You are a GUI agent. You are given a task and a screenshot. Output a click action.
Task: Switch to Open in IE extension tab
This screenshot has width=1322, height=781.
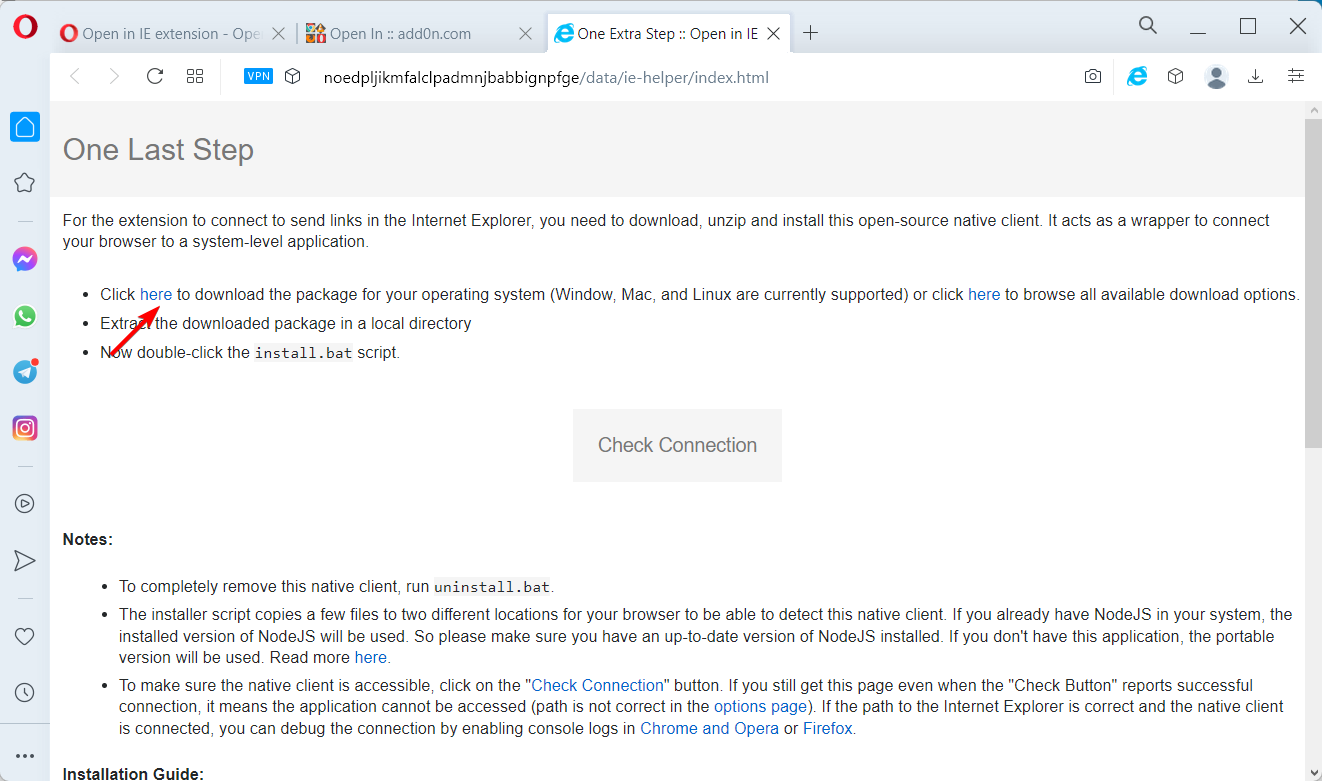tap(172, 33)
